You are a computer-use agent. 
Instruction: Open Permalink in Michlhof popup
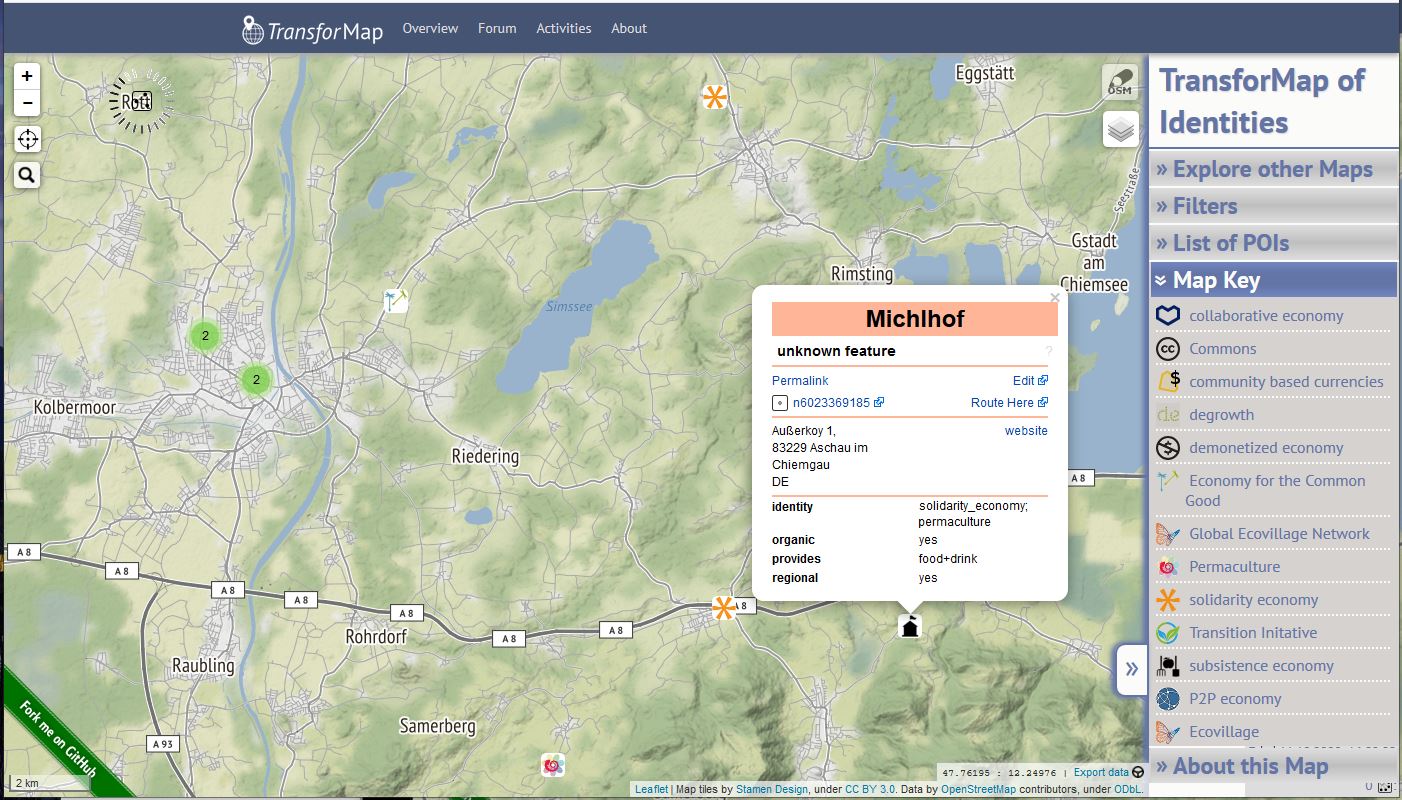point(800,381)
